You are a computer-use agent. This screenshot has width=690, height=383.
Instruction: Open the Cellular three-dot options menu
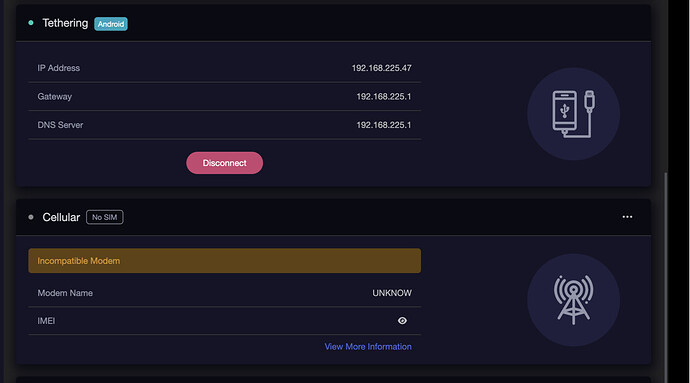point(627,217)
